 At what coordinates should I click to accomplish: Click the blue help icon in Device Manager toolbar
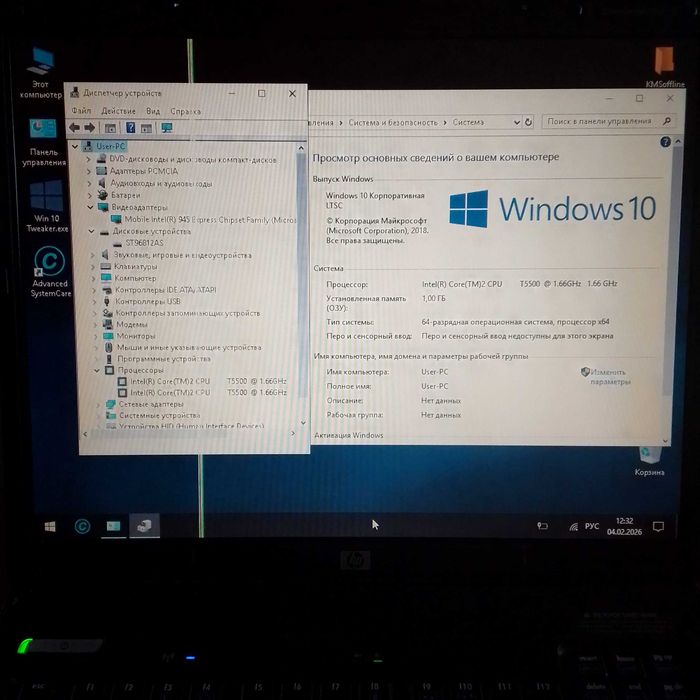tap(130, 128)
